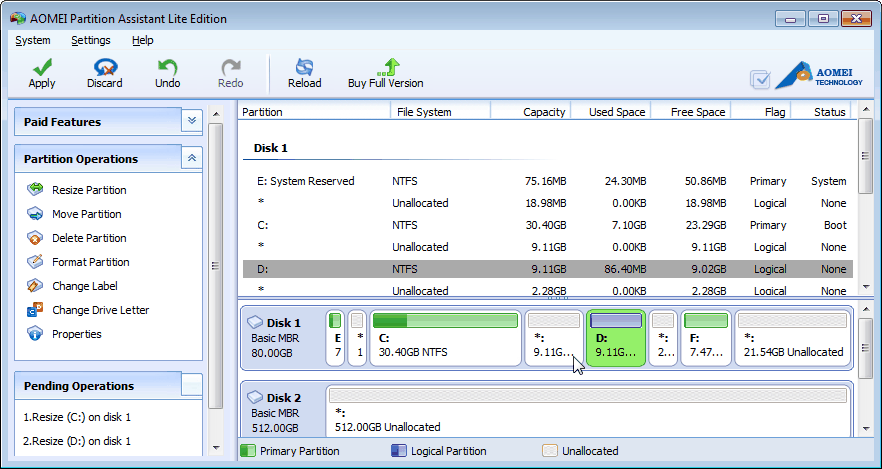
Task: Collapse the Partition Operations panel
Action: tap(192, 158)
